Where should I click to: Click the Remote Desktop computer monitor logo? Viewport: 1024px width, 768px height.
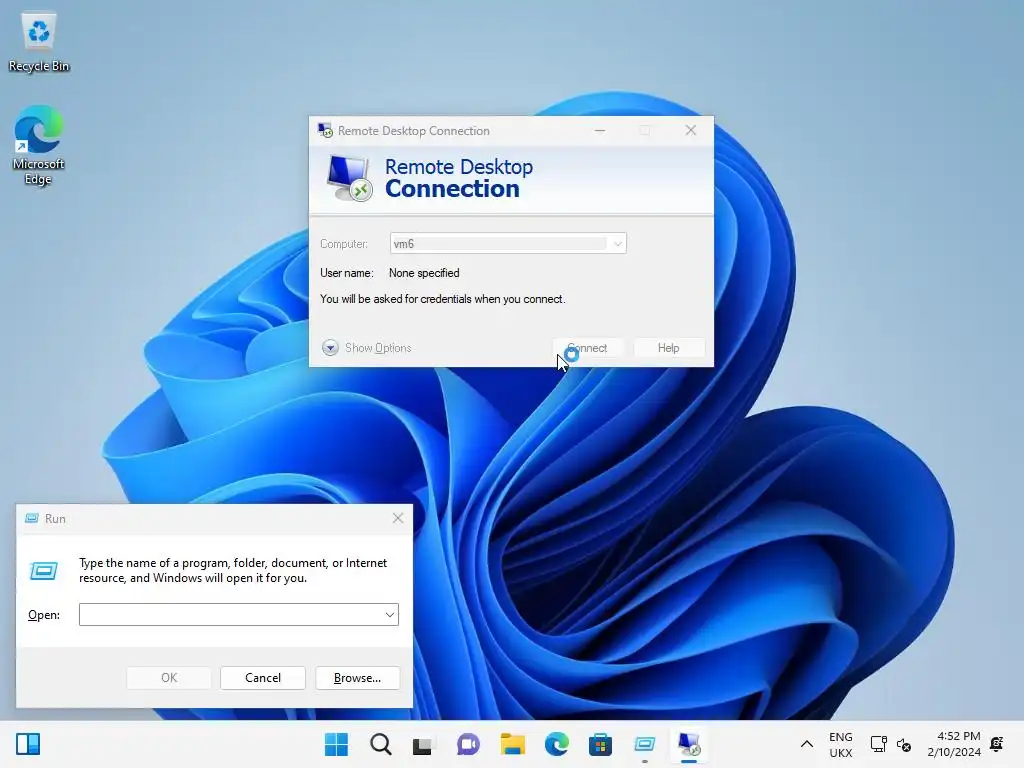[x=349, y=178]
